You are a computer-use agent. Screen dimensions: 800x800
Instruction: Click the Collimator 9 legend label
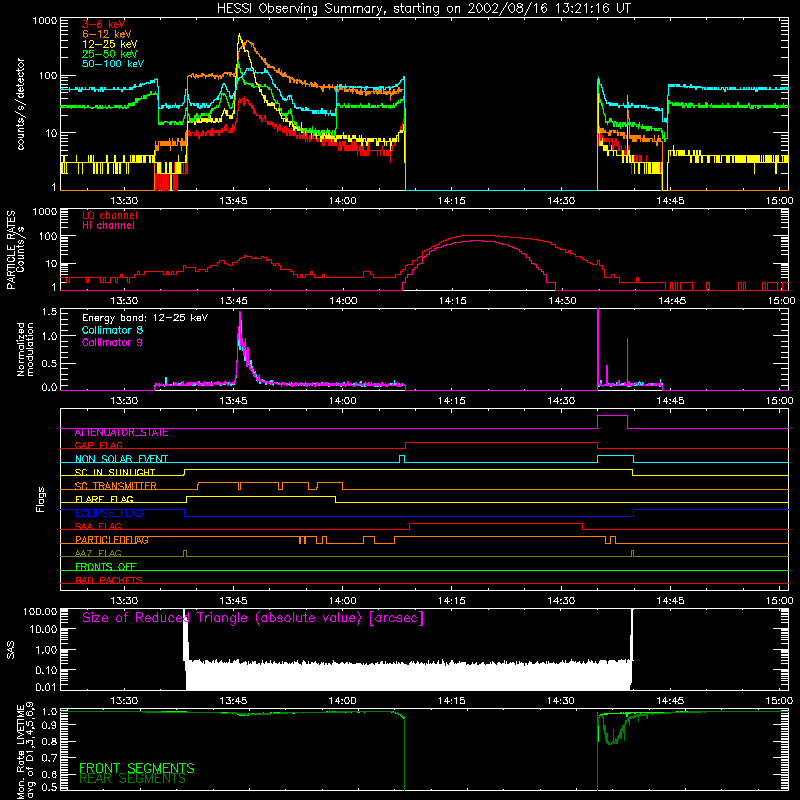click(112, 342)
